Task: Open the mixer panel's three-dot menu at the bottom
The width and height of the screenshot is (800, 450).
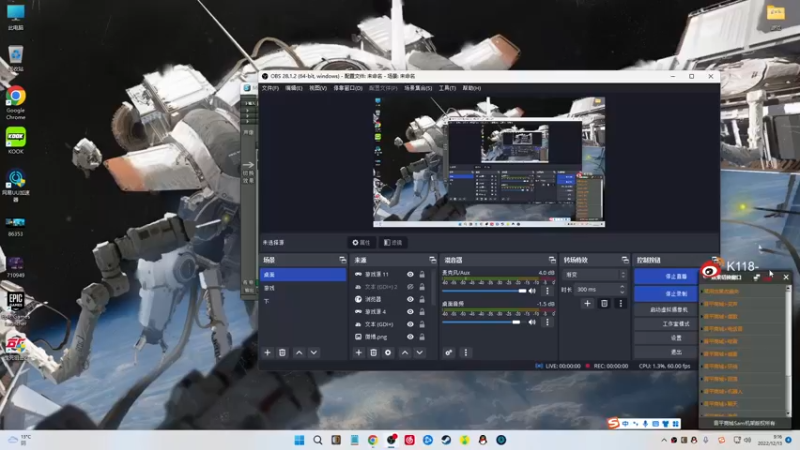Action: (465, 353)
